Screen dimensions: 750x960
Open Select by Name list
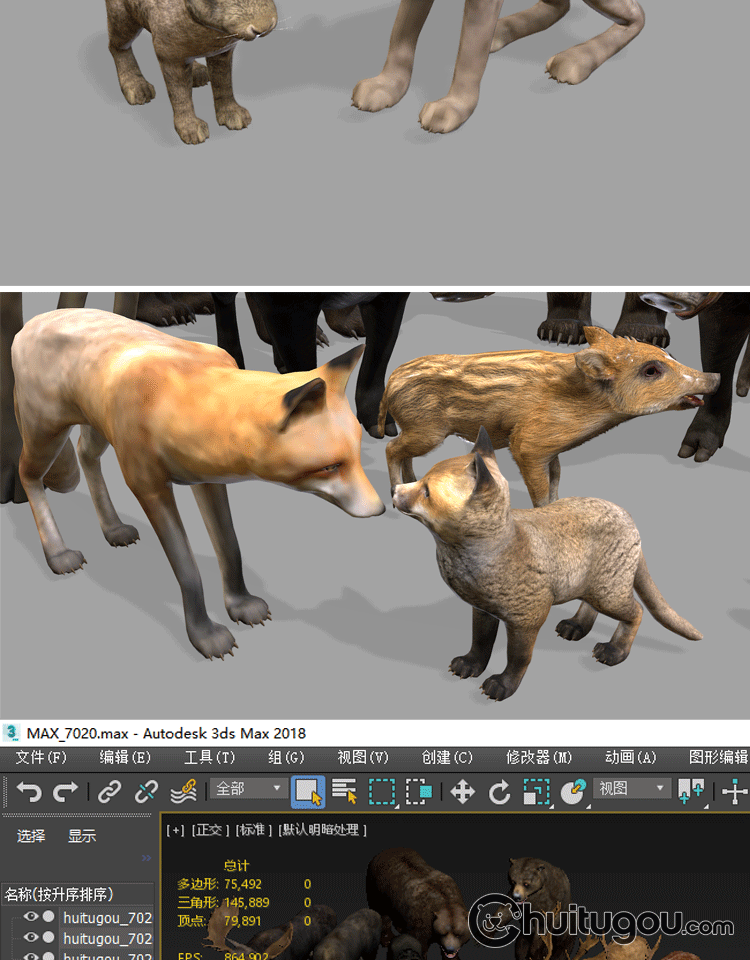point(345,792)
